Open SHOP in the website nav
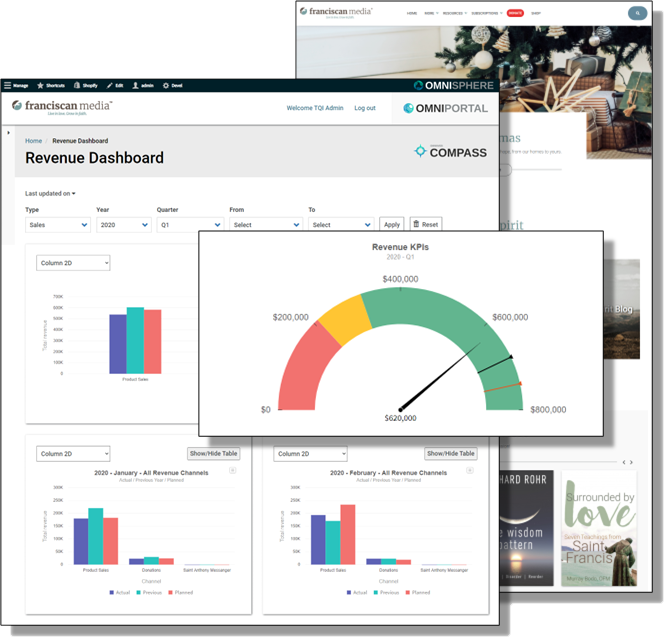Viewport: 664px width, 637px height. coord(536,13)
